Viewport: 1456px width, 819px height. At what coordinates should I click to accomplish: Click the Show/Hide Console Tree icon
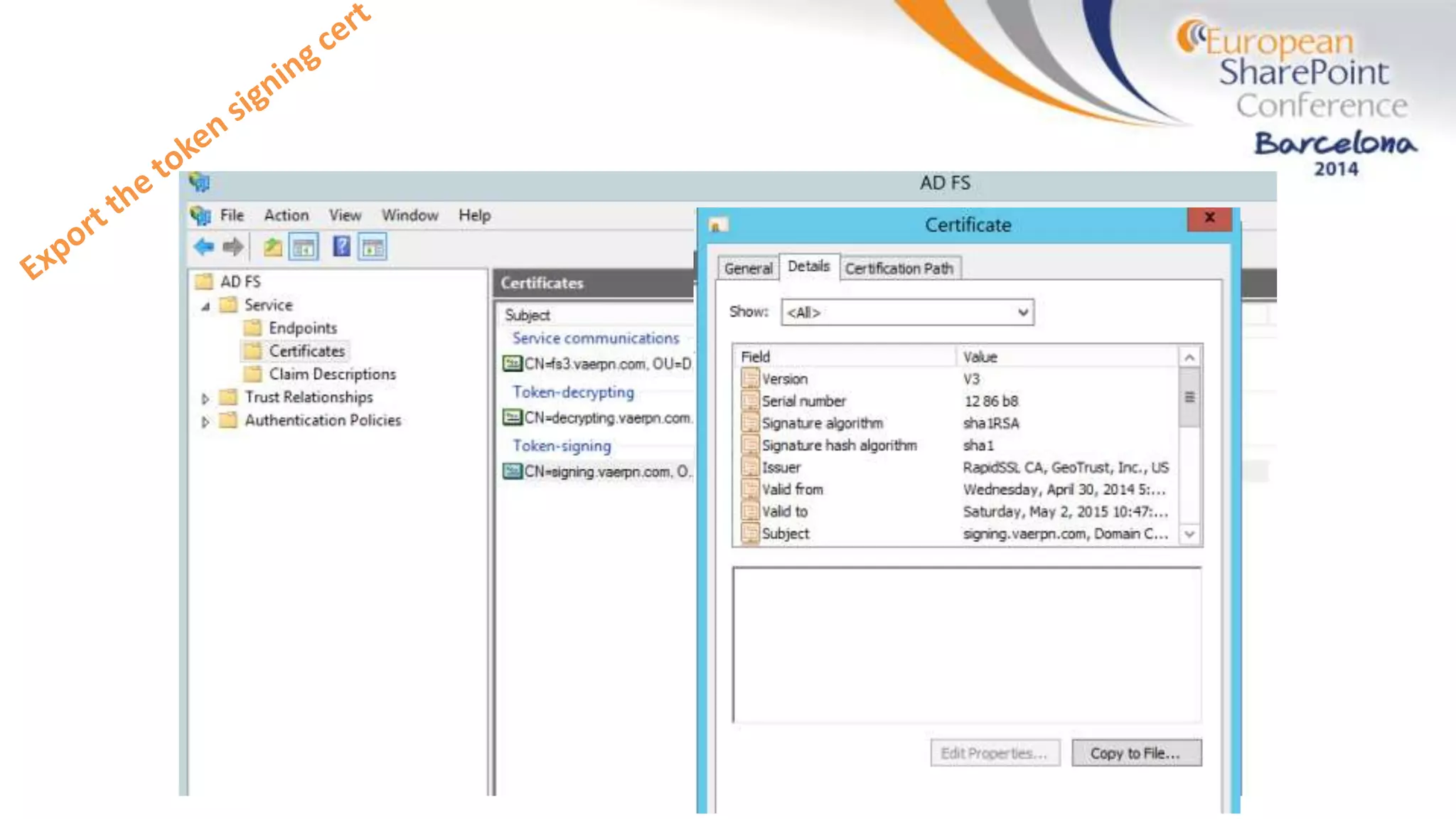pyautogui.click(x=304, y=247)
